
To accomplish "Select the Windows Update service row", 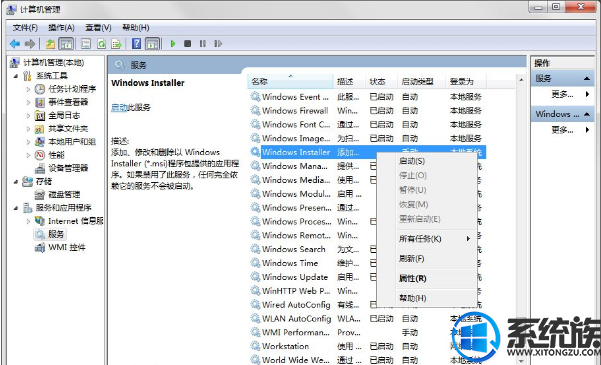I will tap(313, 277).
